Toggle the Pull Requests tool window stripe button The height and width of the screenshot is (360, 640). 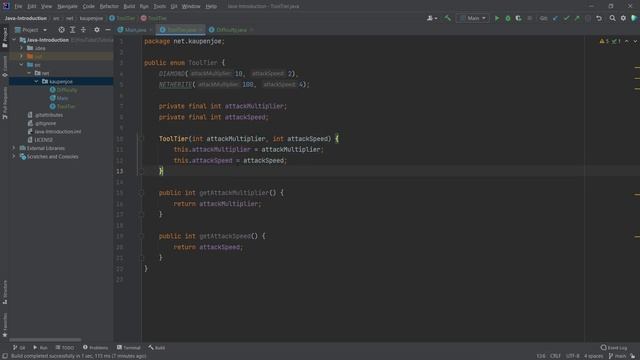[x=4, y=102]
